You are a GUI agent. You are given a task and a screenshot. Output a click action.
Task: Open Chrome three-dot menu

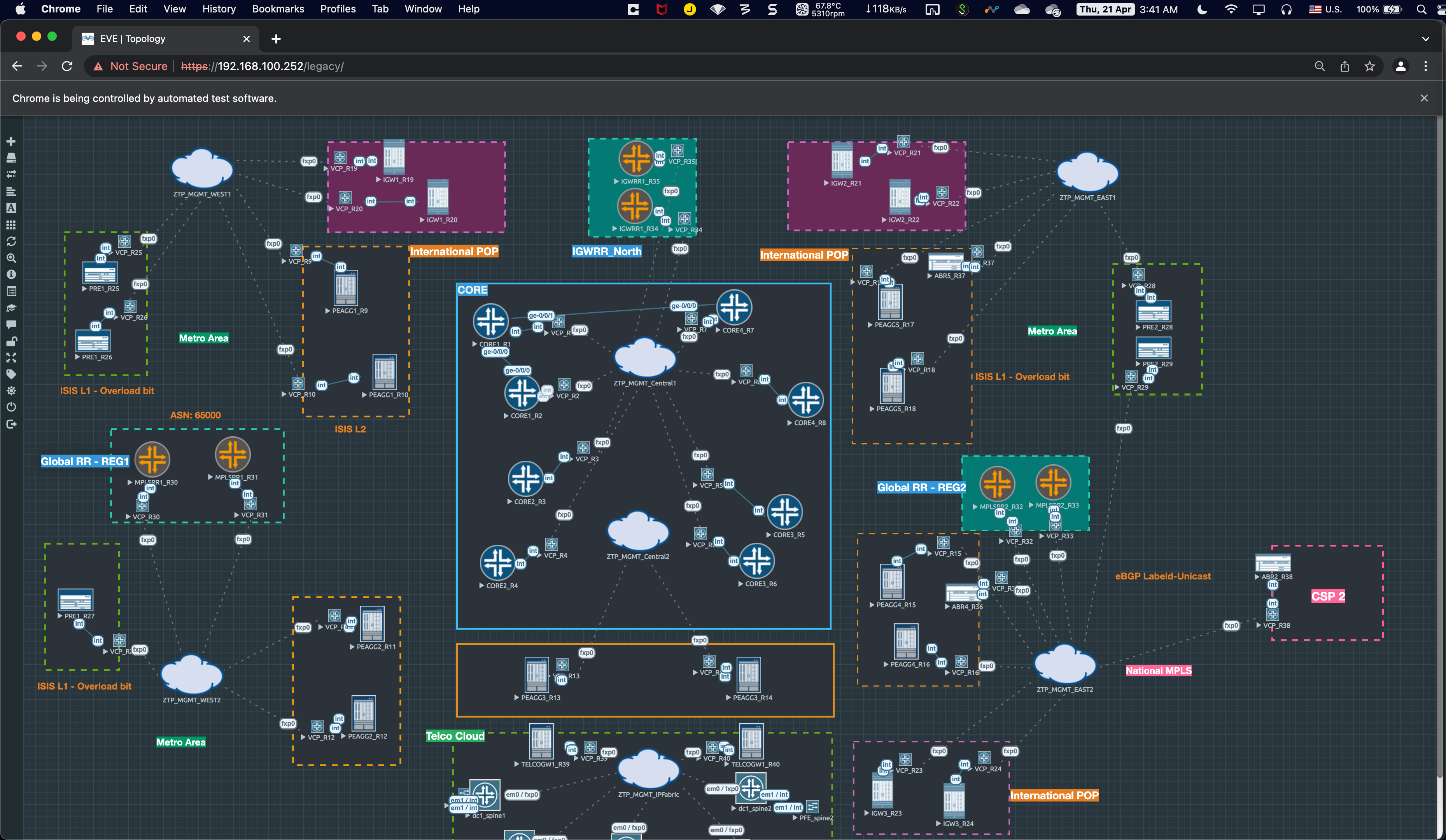tap(1425, 66)
